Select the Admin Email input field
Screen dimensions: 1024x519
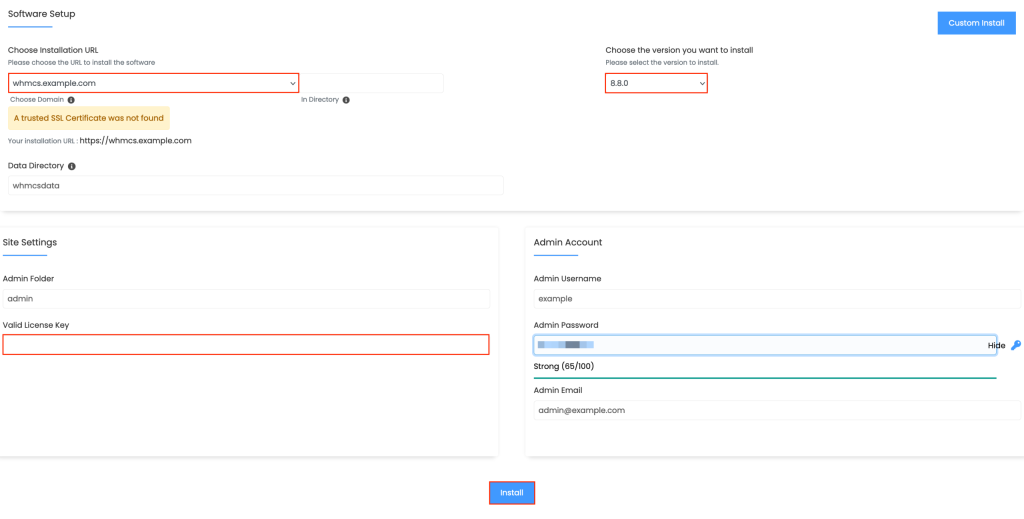[x=777, y=410]
